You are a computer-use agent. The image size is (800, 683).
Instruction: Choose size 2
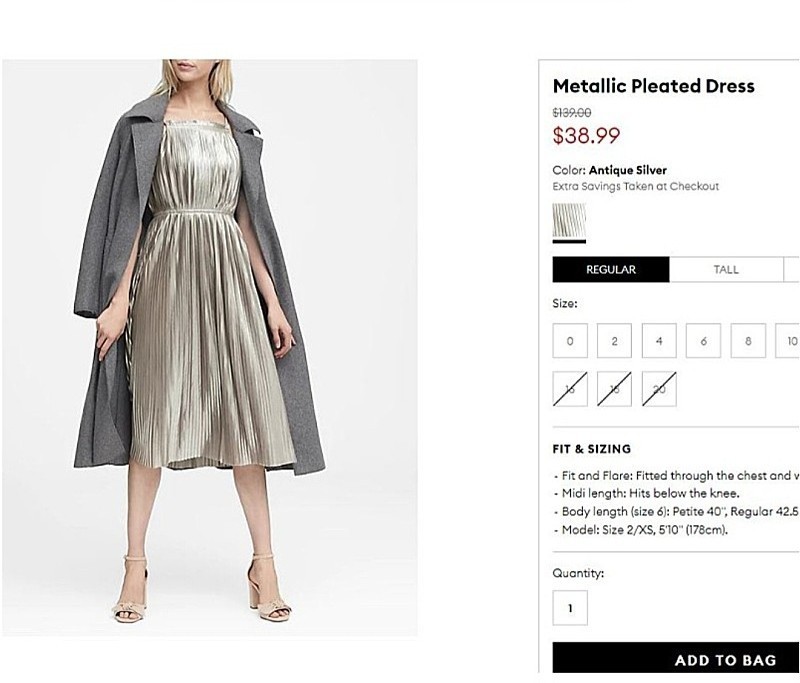(x=614, y=341)
